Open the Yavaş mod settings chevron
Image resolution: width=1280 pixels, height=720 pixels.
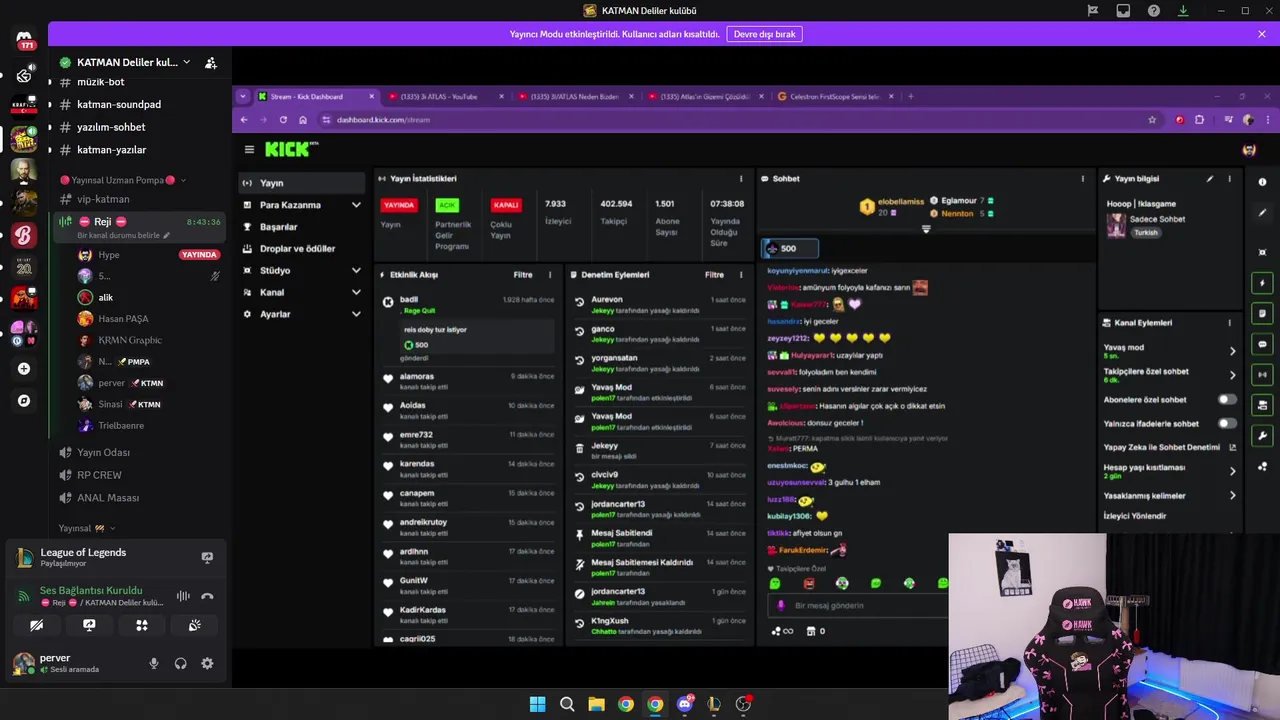pyautogui.click(x=1232, y=351)
